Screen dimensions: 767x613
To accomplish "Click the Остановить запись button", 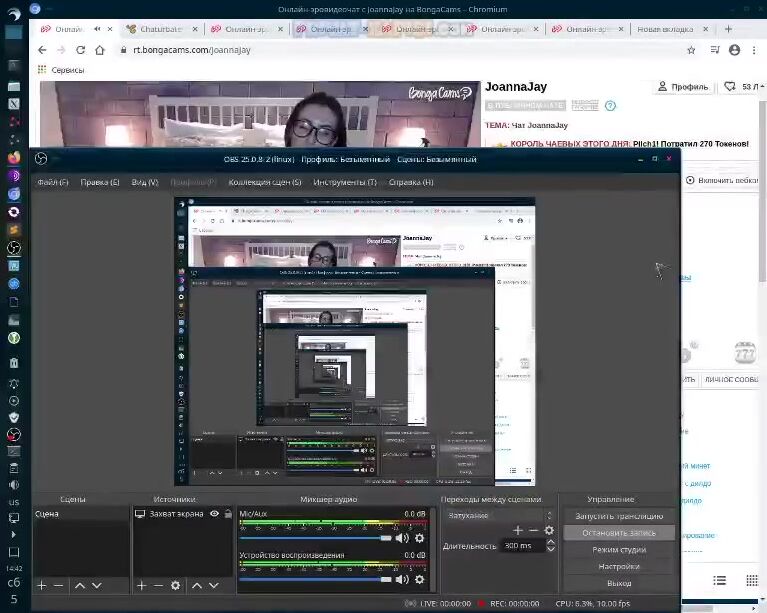I will [x=618, y=533].
